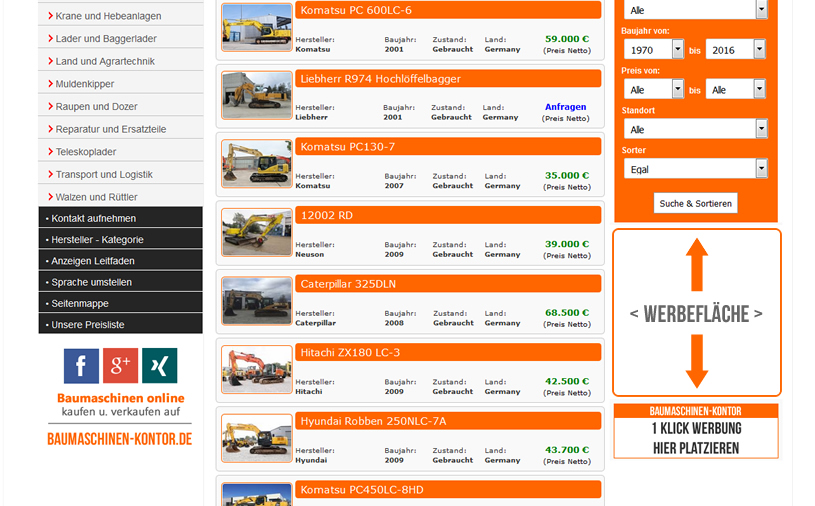Viewport: 815px width, 506px height.
Task: Click 59.000 € price of Komatsu PC 600LC-6
Action: pos(567,38)
